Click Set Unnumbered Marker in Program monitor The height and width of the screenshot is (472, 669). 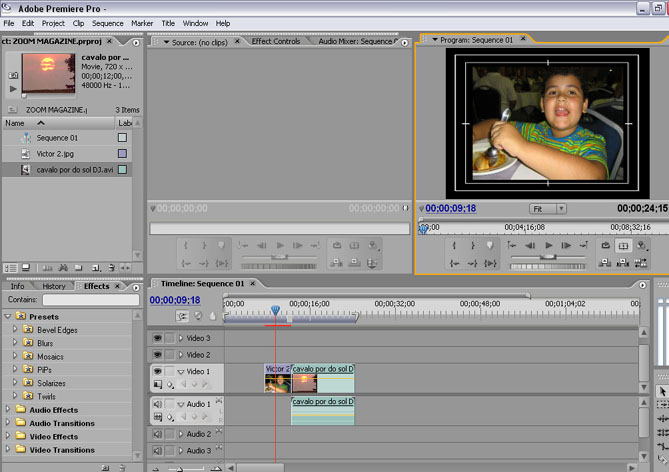(490, 245)
